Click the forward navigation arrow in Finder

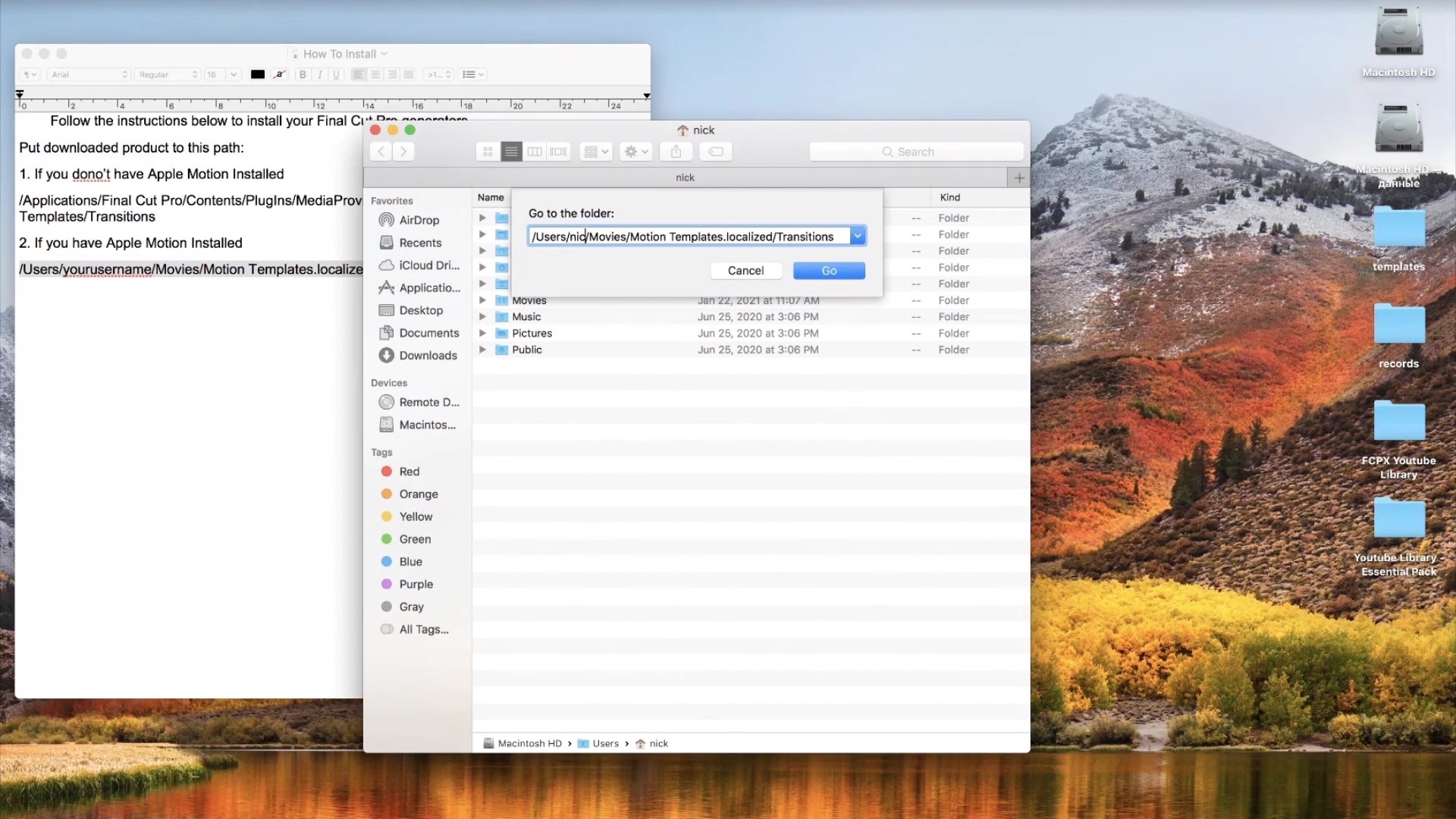point(403,151)
